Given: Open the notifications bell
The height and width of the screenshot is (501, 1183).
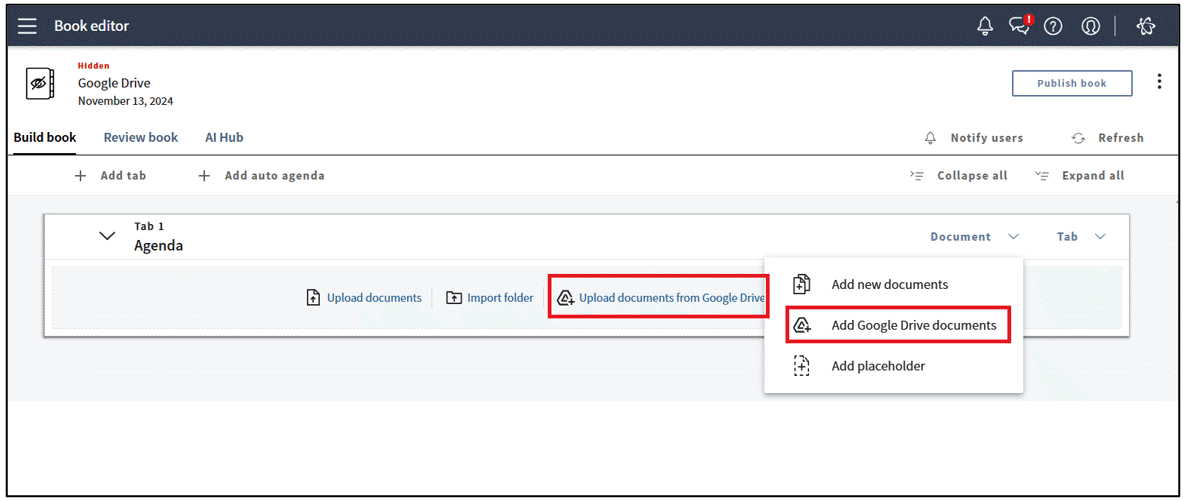Looking at the screenshot, I should pyautogui.click(x=985, y=27).
